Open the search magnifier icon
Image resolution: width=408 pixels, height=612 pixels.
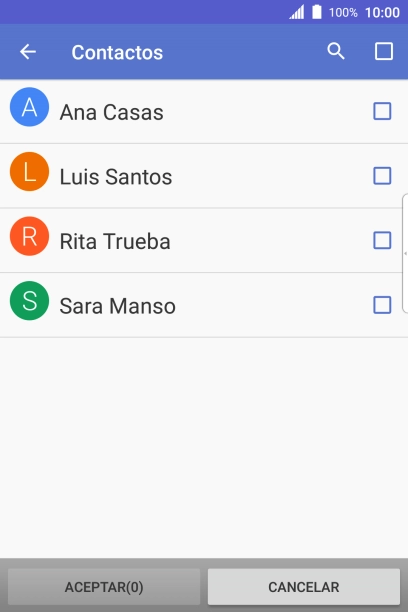(336, 51)
